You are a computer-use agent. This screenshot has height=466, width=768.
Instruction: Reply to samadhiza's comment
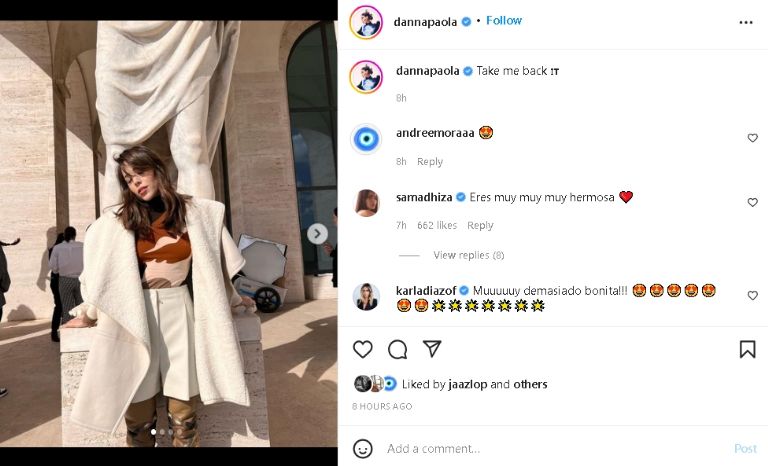480,226
